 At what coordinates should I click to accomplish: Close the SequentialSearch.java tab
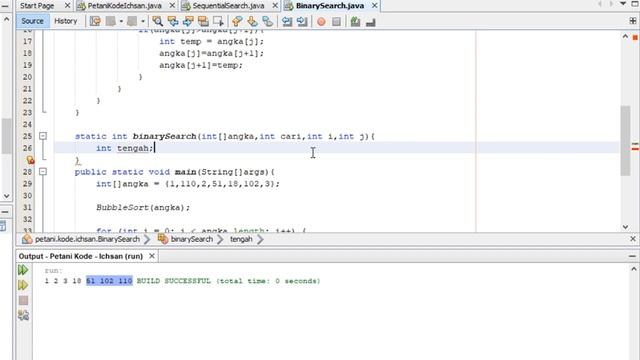click(x=275, y=6)
